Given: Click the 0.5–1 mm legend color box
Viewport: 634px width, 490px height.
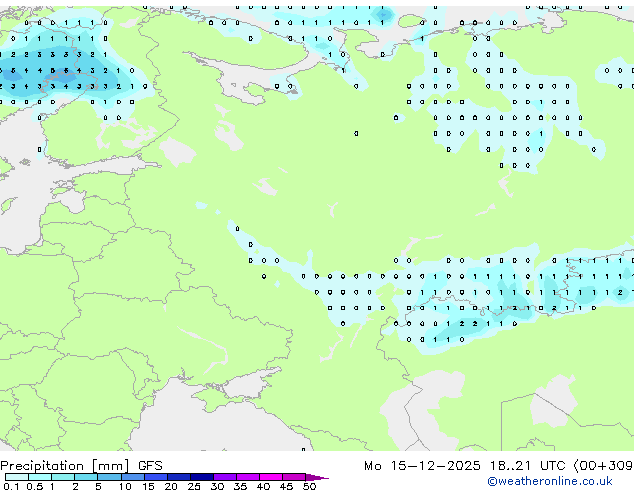Looking at the screenshot, I should tap(40, 477).
